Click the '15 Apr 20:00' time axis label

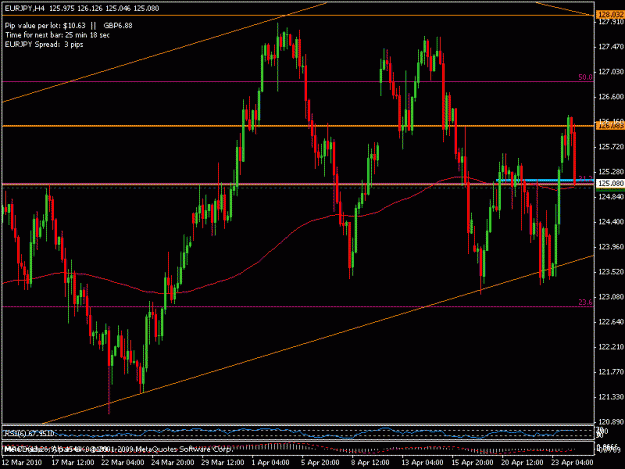(472, 463)
